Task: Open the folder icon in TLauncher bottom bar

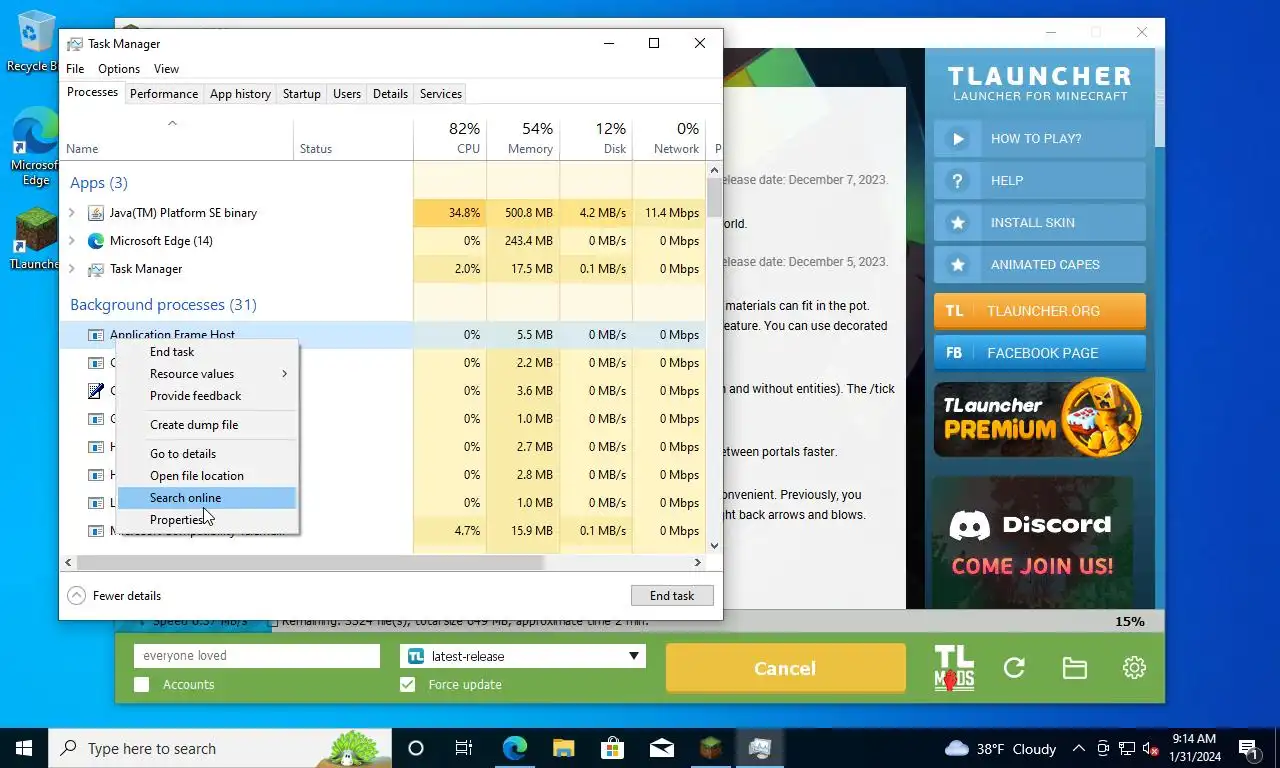Action: pos(1075,668)
